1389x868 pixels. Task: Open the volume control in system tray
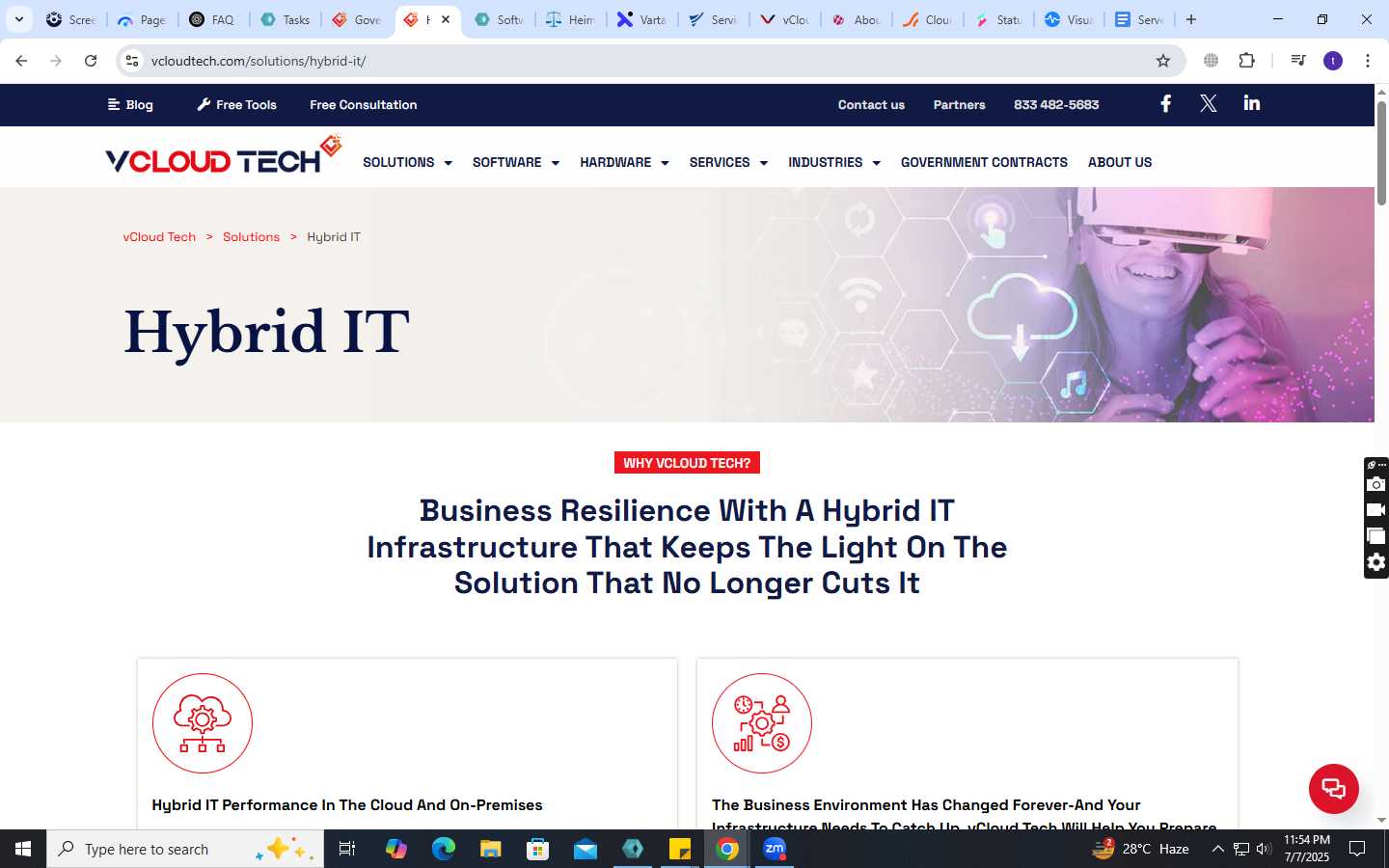click(1264, 849)
